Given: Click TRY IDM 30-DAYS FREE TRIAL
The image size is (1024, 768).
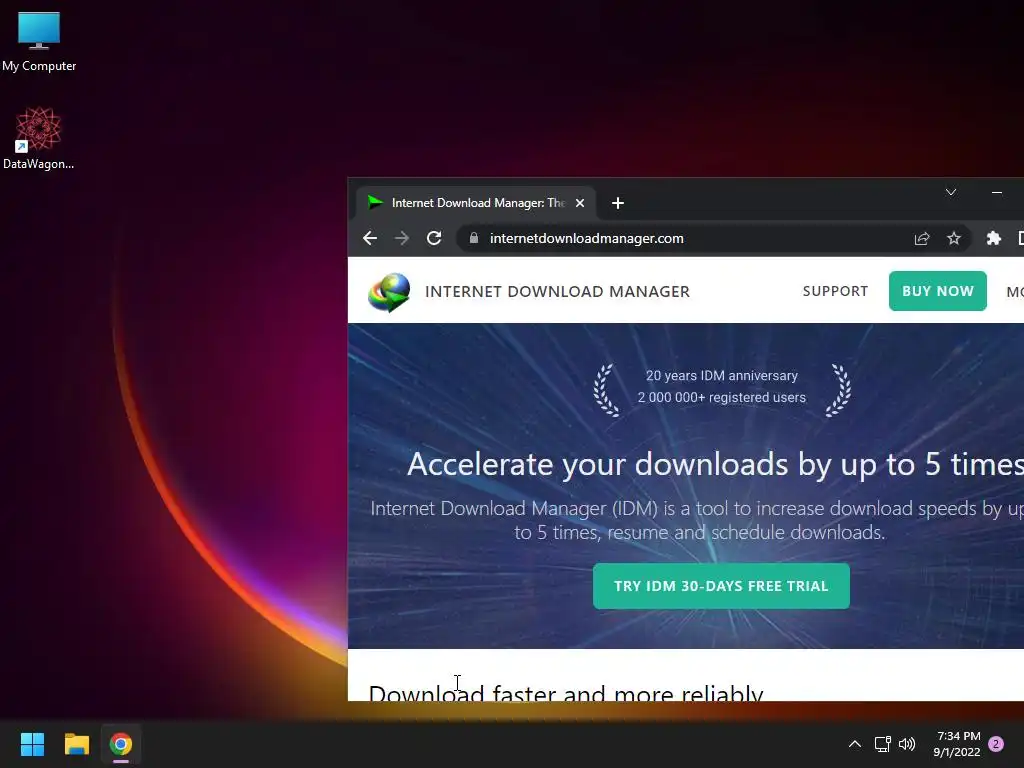Looking at the screenshot, I should [x=721, y=586].
